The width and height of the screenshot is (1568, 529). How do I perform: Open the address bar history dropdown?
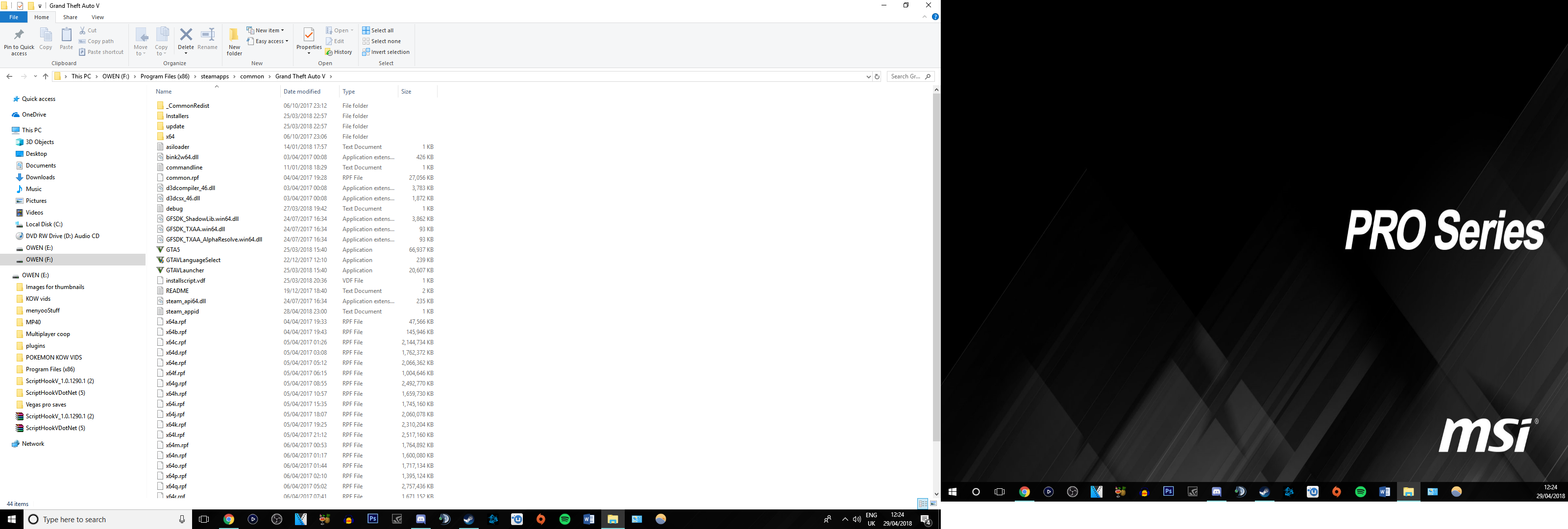click(868, 77)
